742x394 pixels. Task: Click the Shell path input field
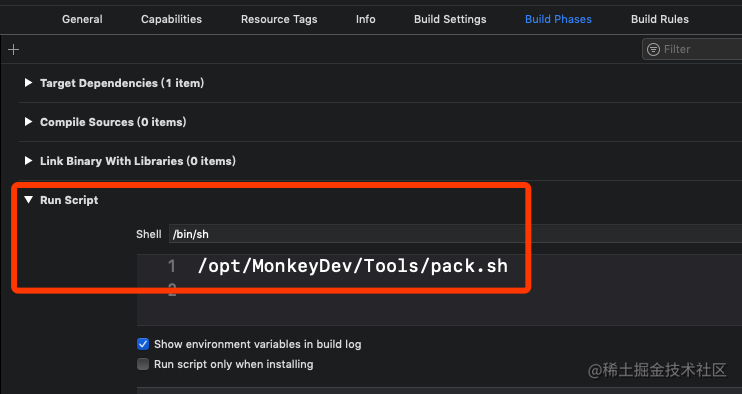click(455, 234)
